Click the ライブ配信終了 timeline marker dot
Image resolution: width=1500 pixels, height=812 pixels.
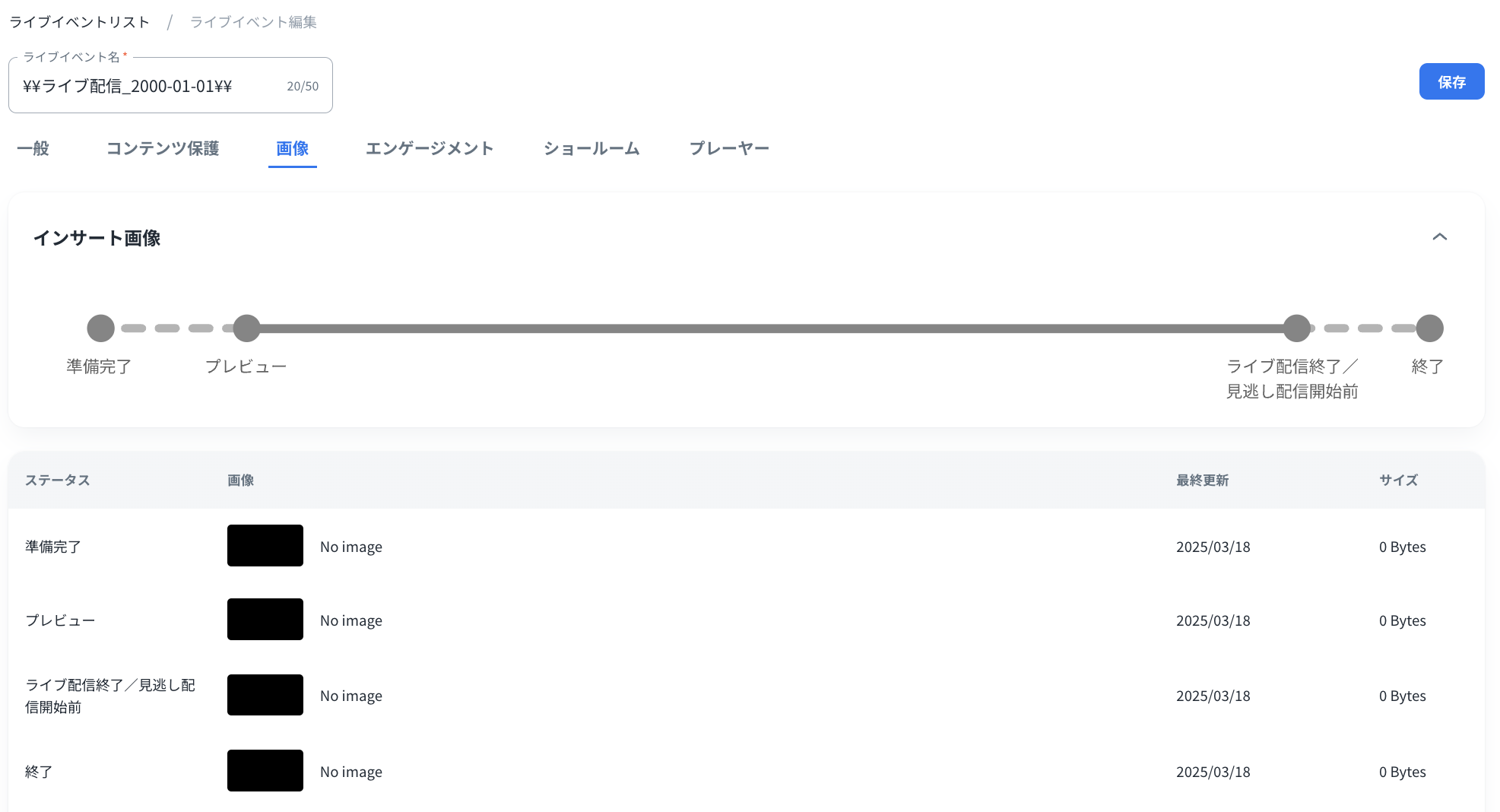1296,328
